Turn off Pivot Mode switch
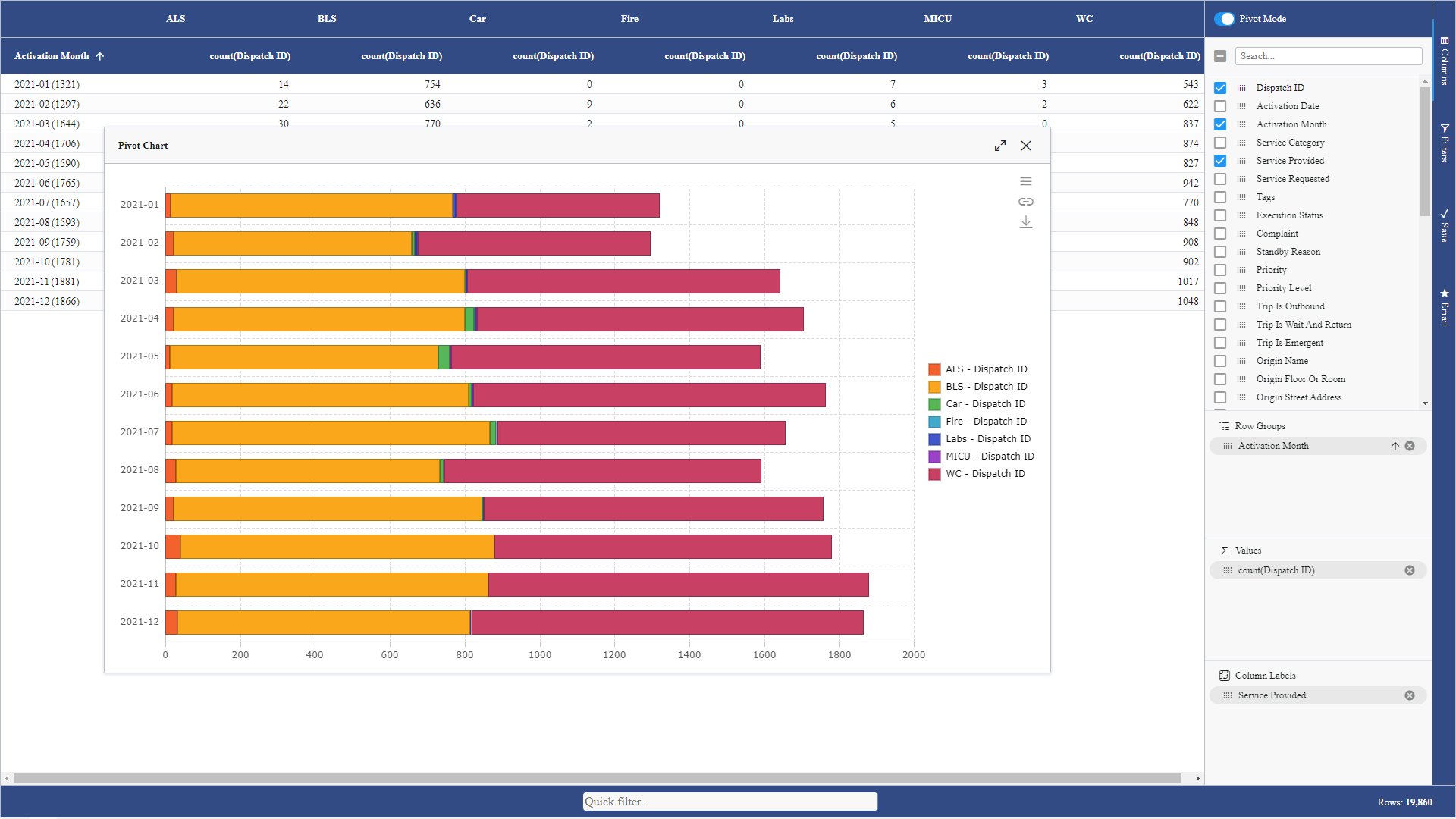1456x819 pixels. tap(1224, 19)
